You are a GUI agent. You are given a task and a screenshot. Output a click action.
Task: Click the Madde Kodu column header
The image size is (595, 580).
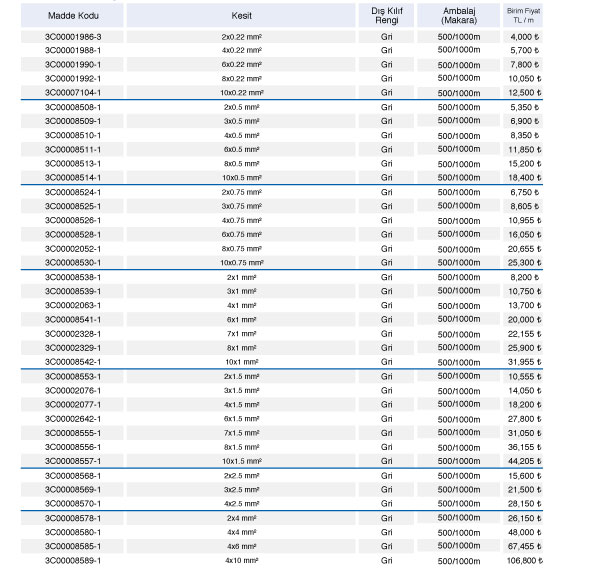coord(73,16)
